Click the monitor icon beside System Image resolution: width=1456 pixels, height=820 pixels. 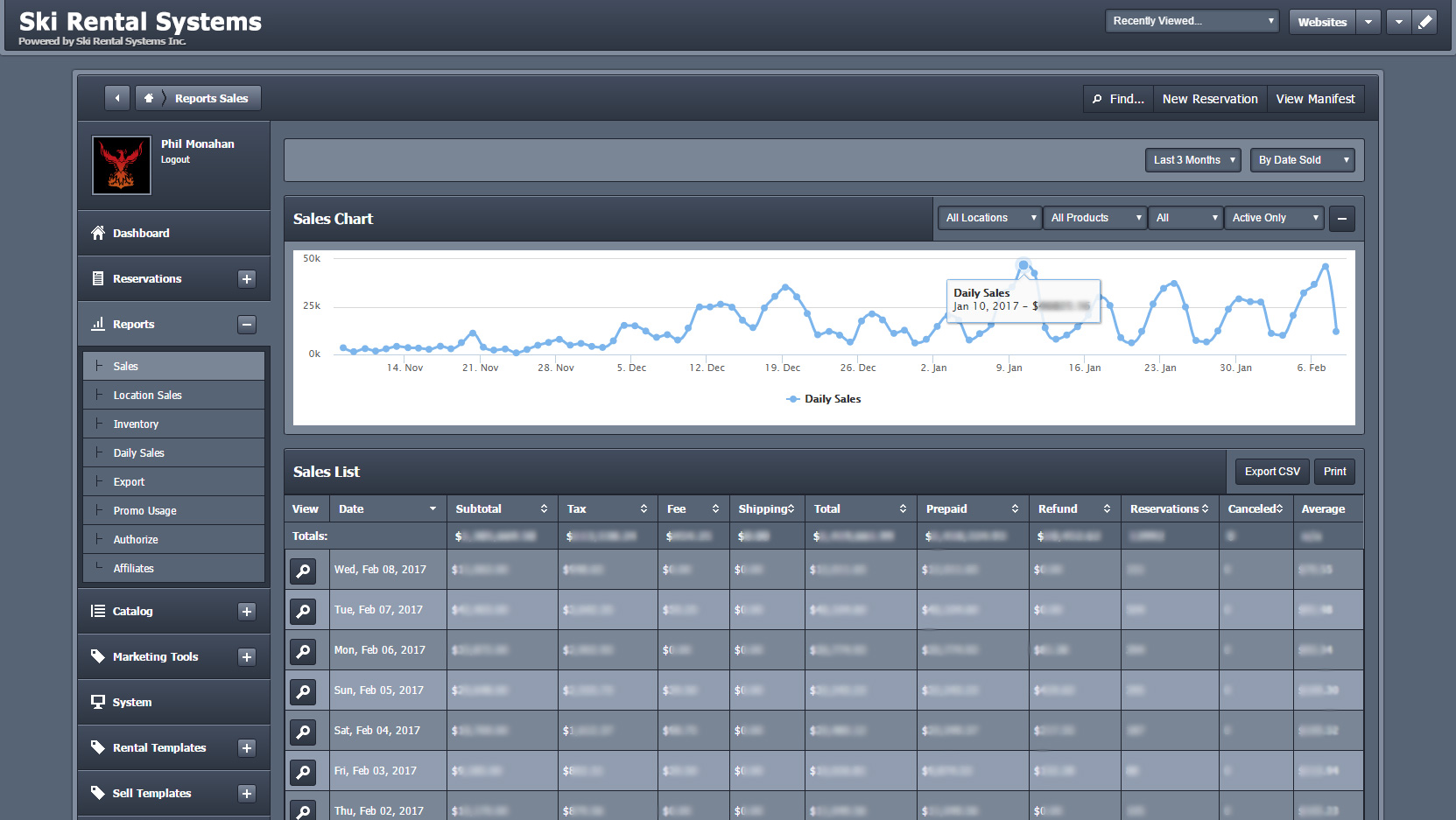97,701
